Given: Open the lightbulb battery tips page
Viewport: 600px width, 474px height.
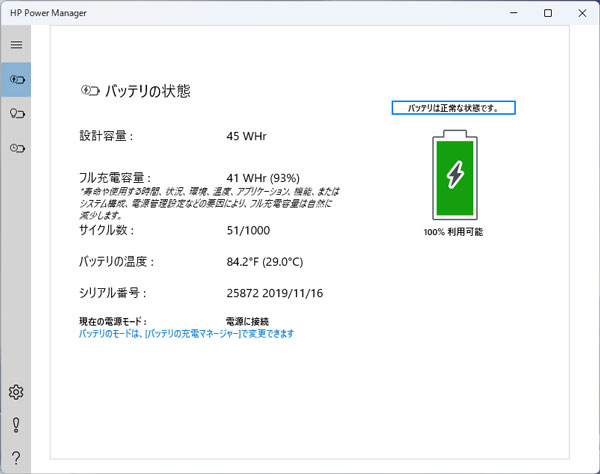Looking at the screenshot, I should (x=16, y=114).
